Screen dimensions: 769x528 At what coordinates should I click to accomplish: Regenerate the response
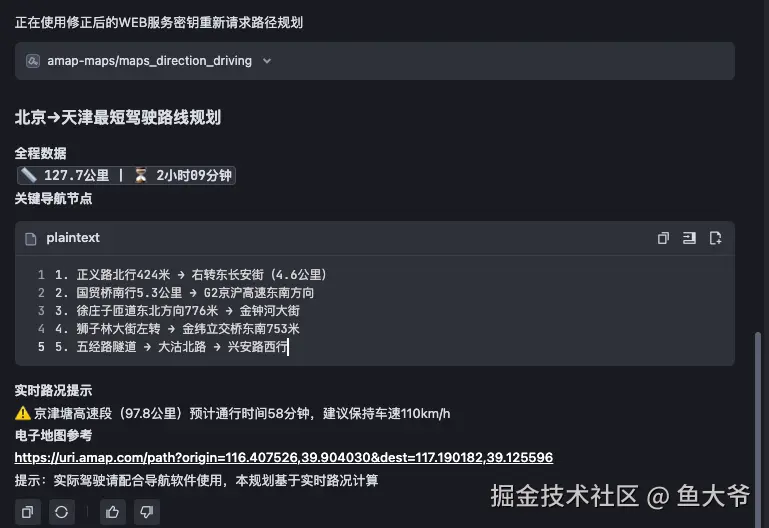(61, 511)
